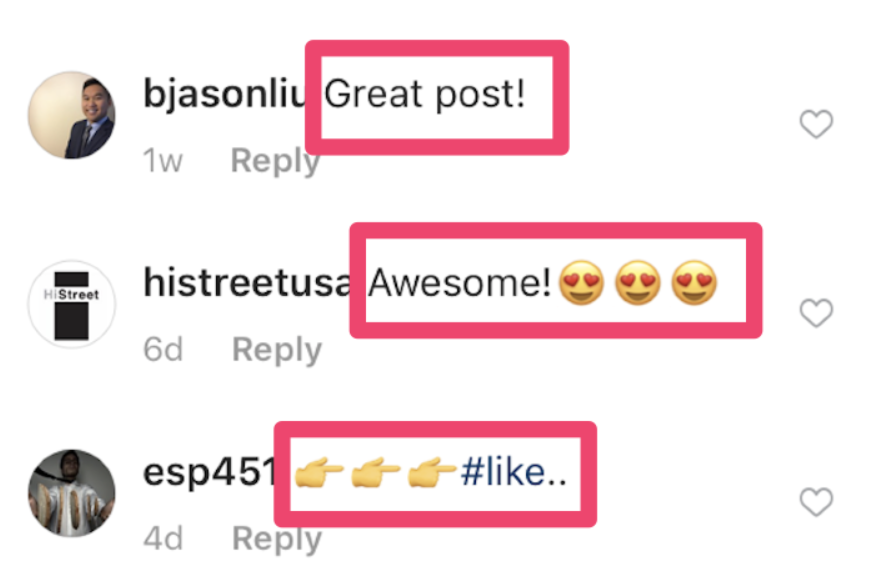Click the 1w timestamp
The width and height of the screenshot is (891, 576).
[163, 161]
